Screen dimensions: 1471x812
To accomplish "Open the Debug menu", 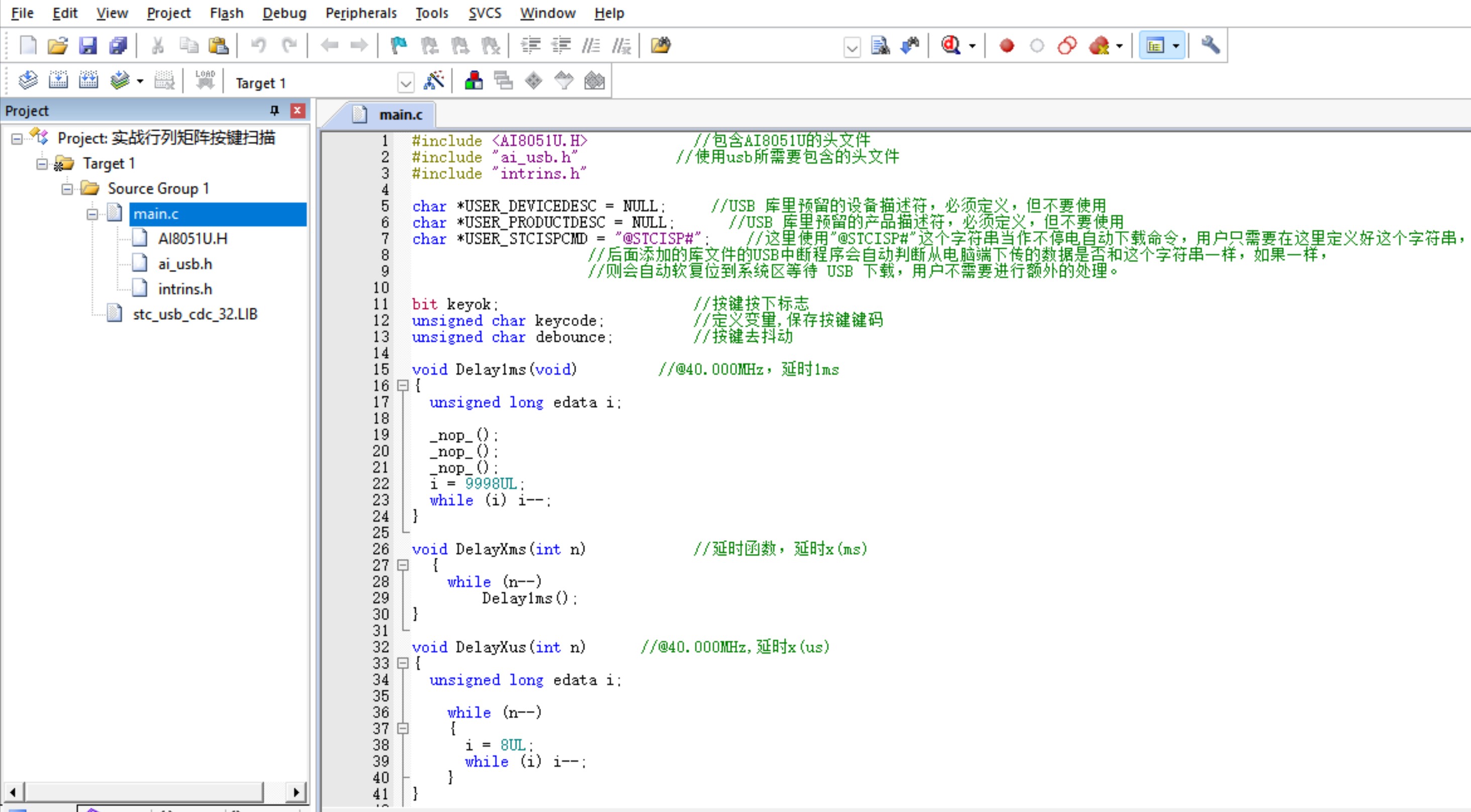I will click(285, 13).
